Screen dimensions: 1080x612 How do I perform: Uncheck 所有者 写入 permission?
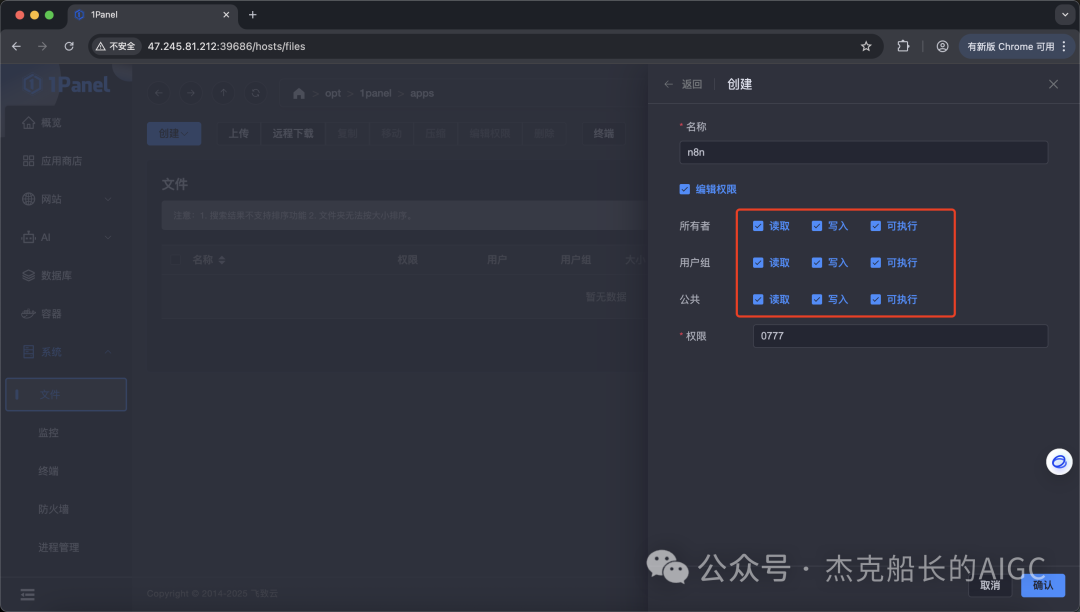817,226
